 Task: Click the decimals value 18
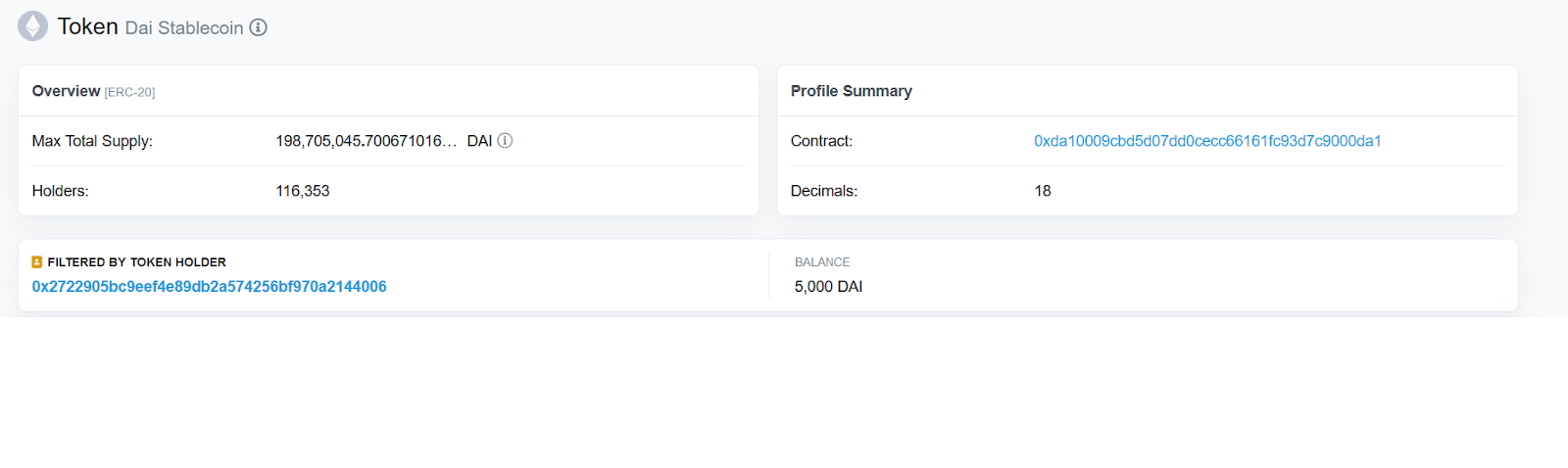click(x=1042, y=191)
